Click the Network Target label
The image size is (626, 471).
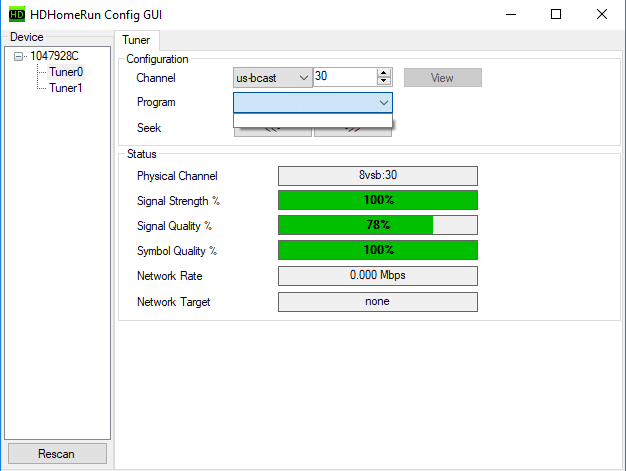tap(174, 302)
